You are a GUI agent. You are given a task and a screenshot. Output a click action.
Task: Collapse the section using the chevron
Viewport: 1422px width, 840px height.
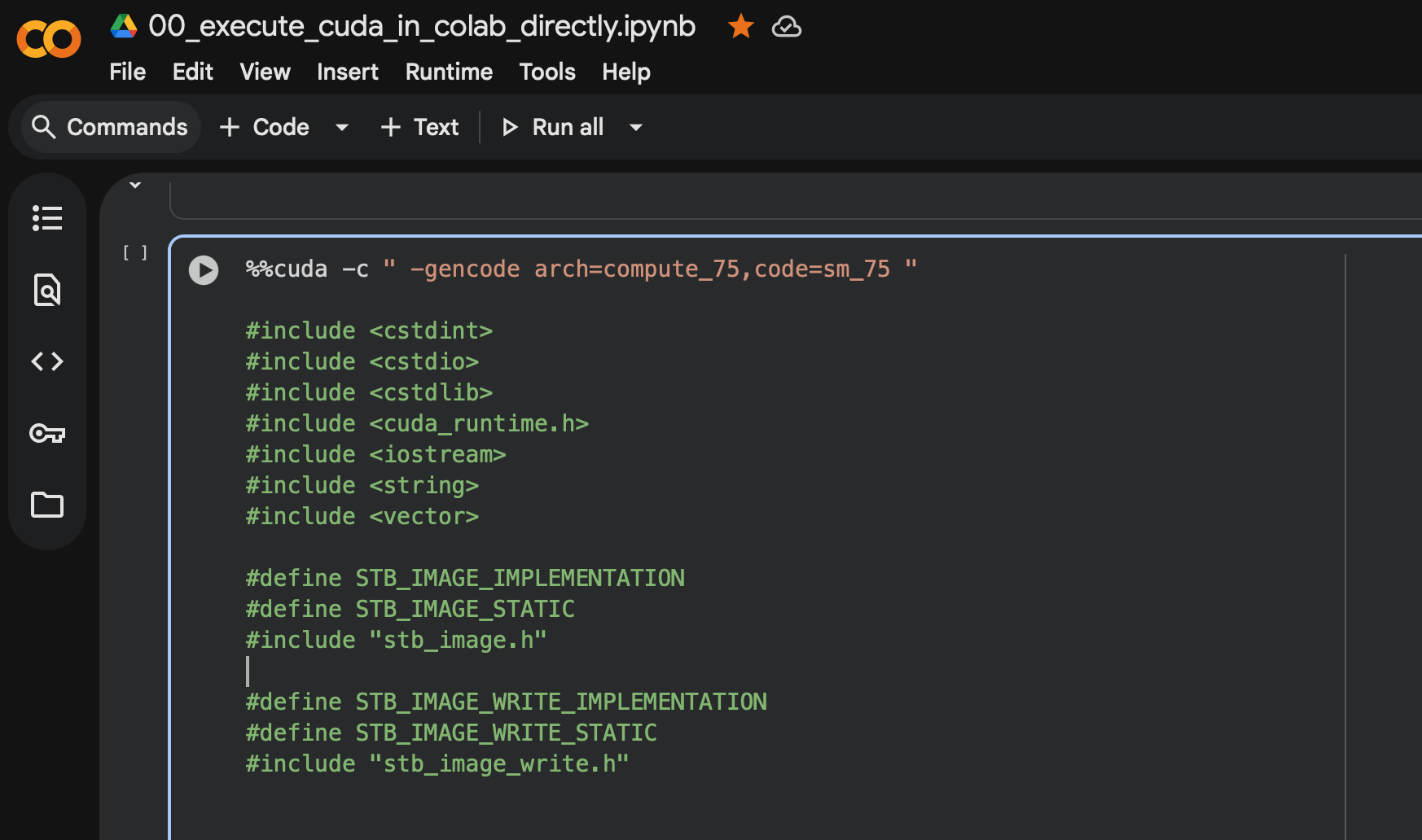coord(135,186)
